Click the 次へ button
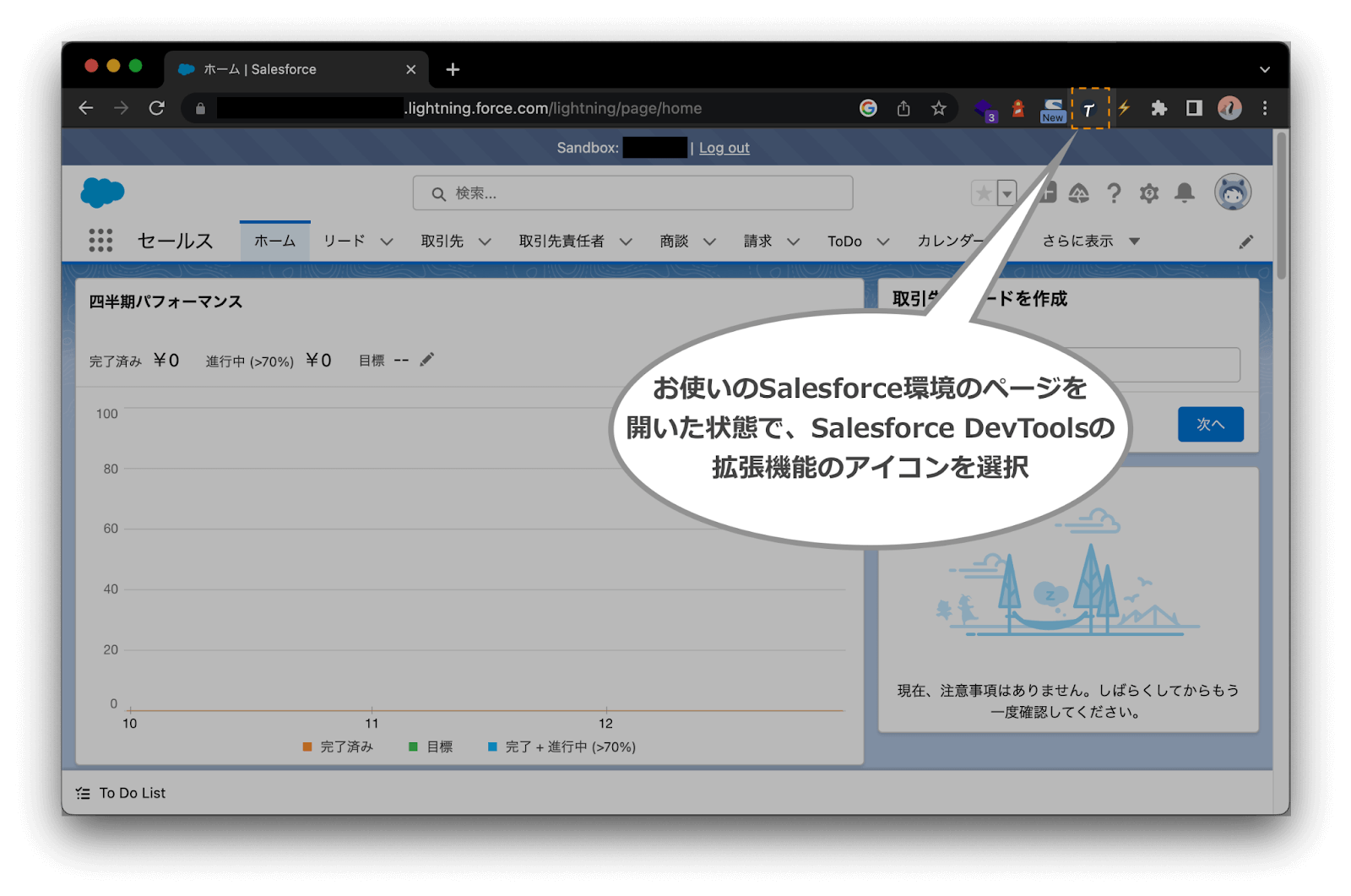Viewport: 1351px width, 896px height. pos(1210,424)
